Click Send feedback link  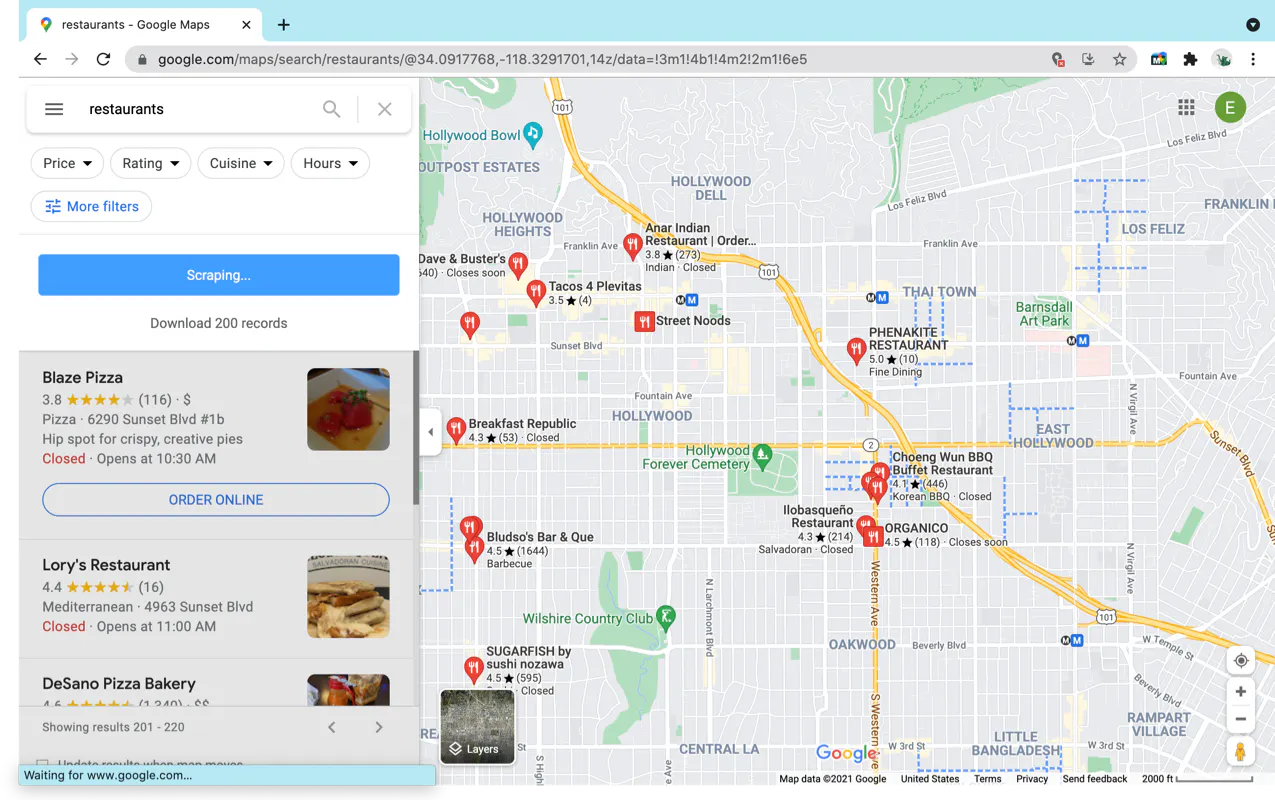coord(1095,779)
